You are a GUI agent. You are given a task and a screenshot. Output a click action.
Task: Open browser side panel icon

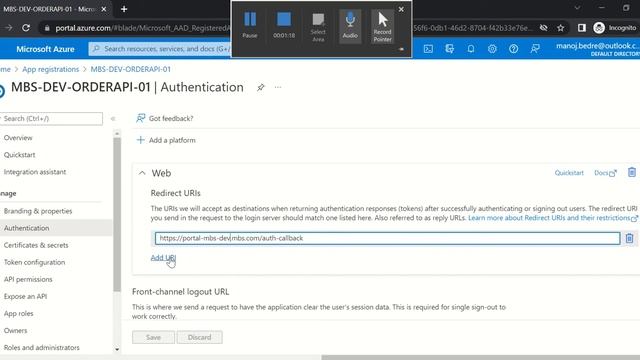pyautogui.click(x=582, y=28)
